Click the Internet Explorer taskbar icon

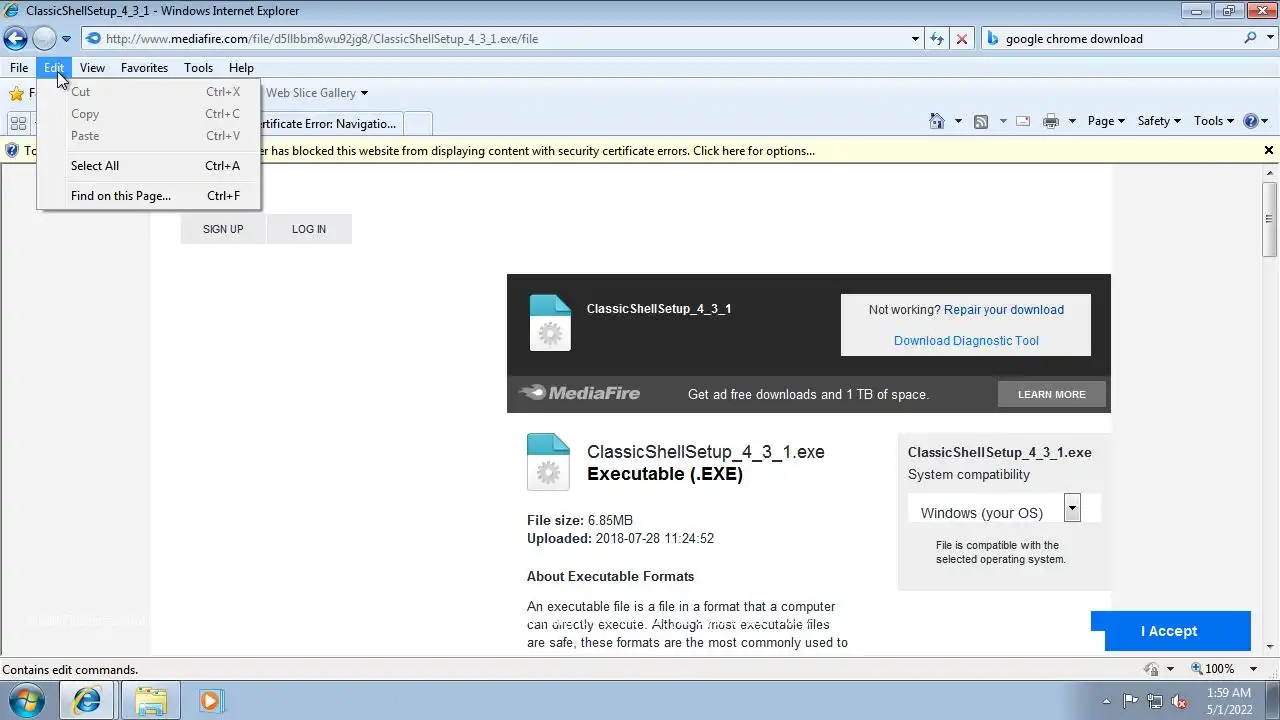click(x=88, y=701)
